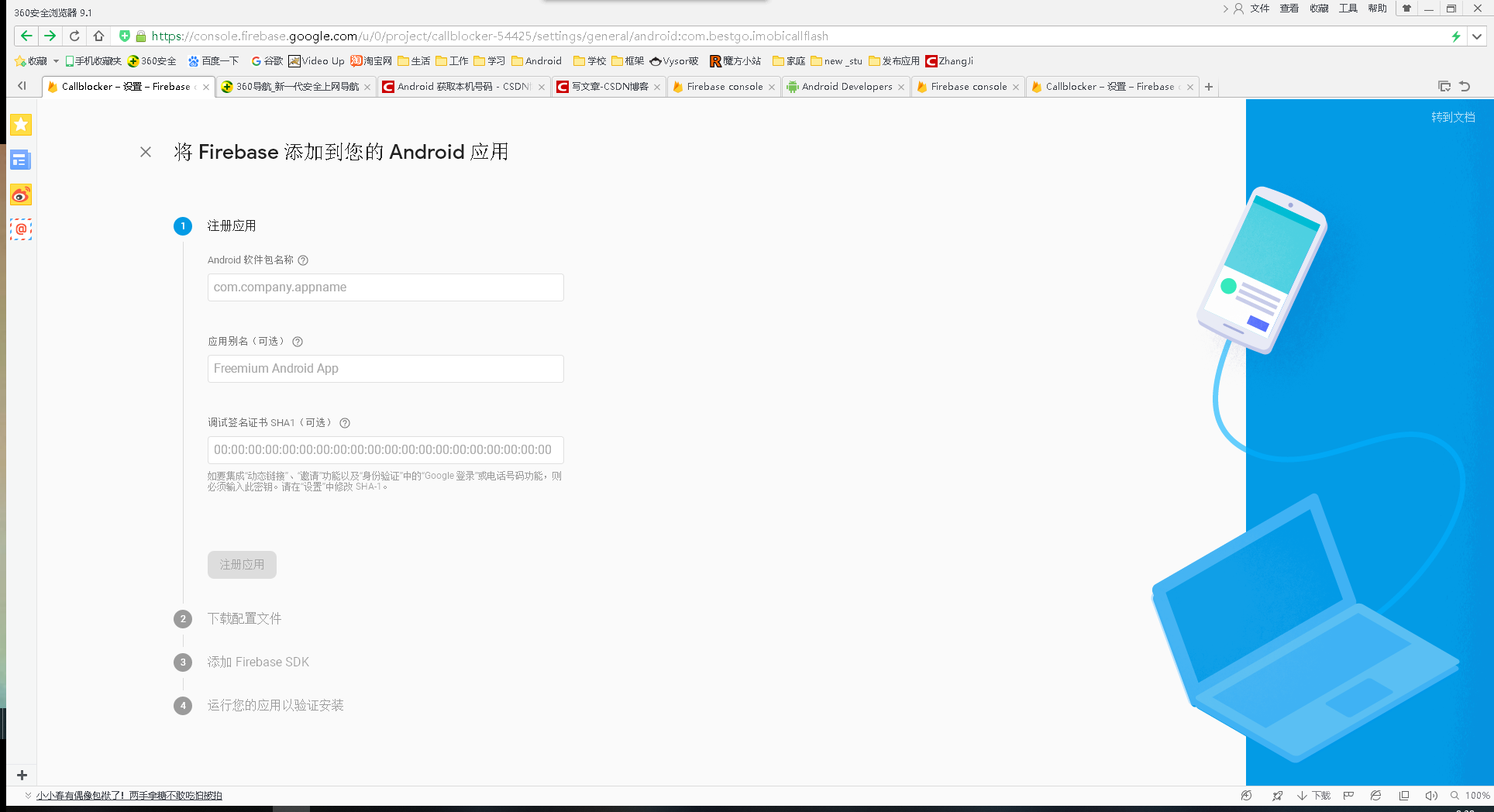Click the lightning speed mode icon
Screen dimensions: 1494x812
tap(1456, 36)
